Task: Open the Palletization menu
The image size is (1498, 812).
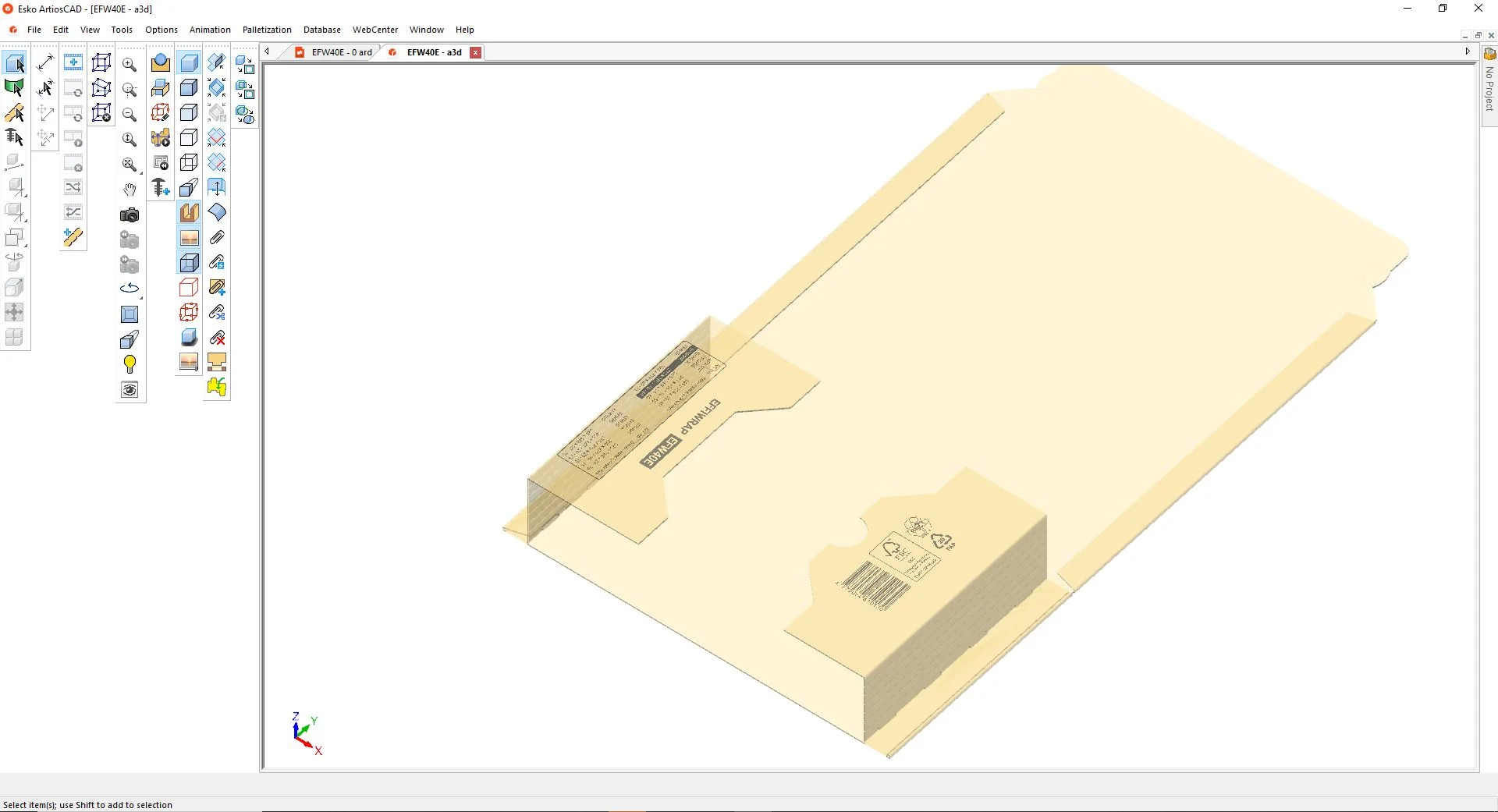Action: pos(267,30)
